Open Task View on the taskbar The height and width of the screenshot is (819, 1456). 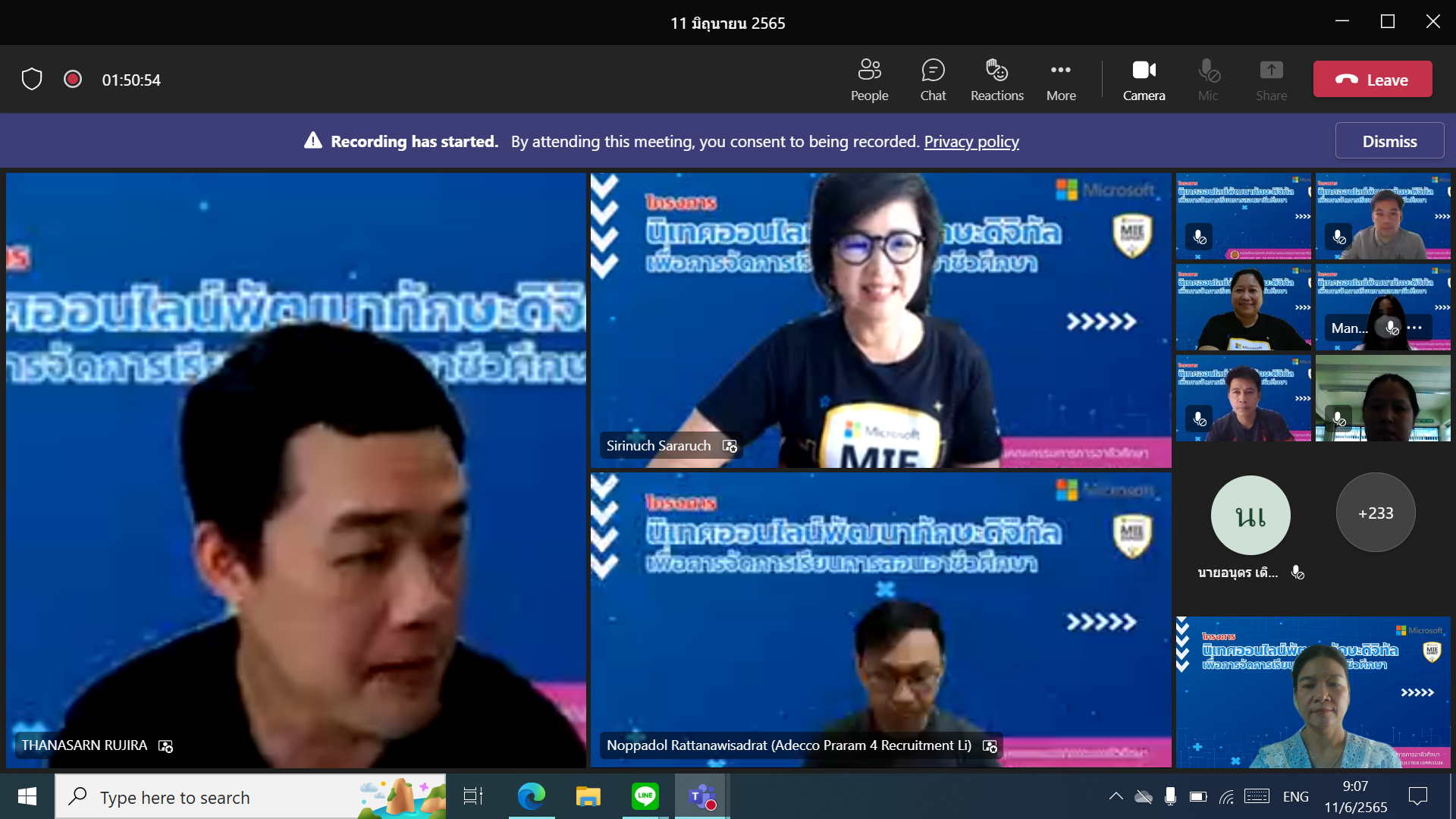pyautogui.click(x=472, y=796)
